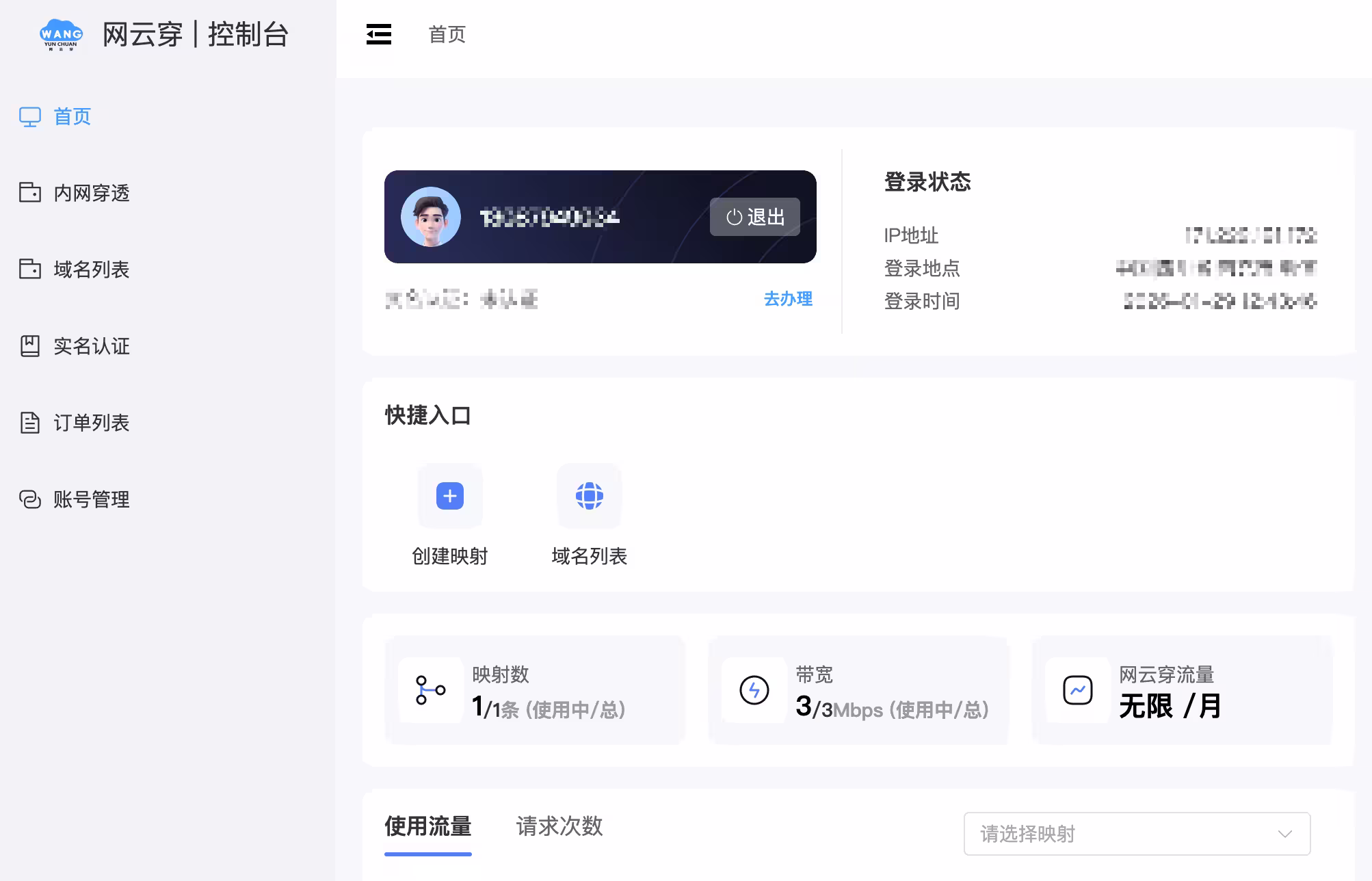
Task: Click the 去办理 link
Action: coord(788,299)
